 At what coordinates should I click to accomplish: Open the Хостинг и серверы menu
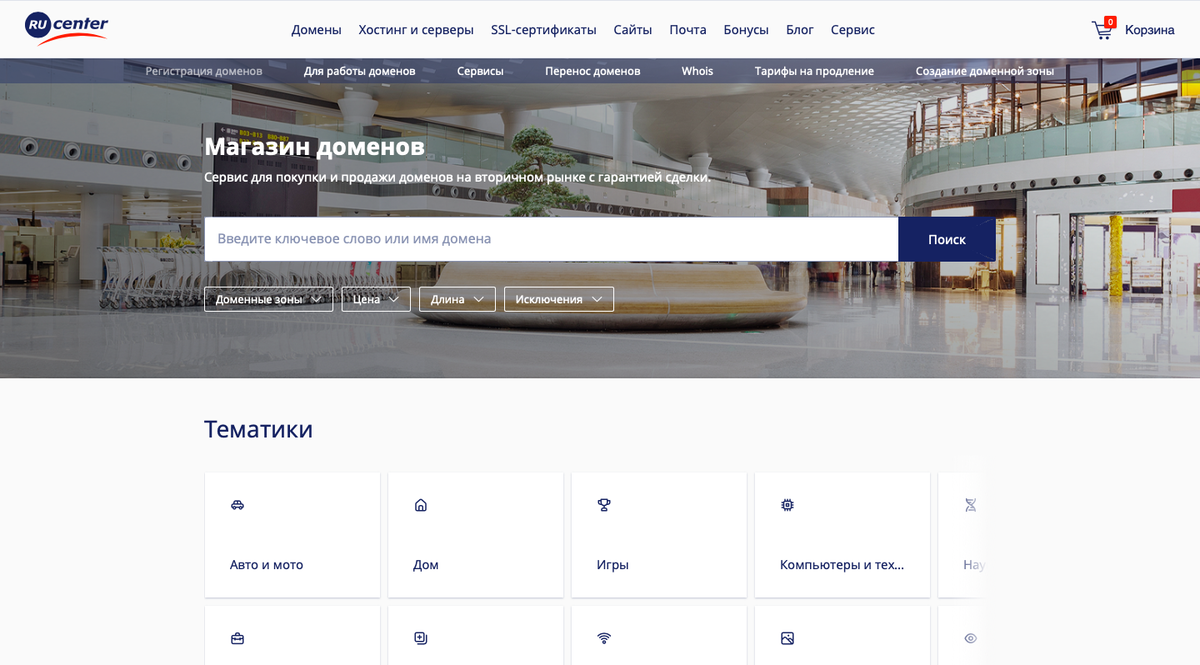point(416,30)
